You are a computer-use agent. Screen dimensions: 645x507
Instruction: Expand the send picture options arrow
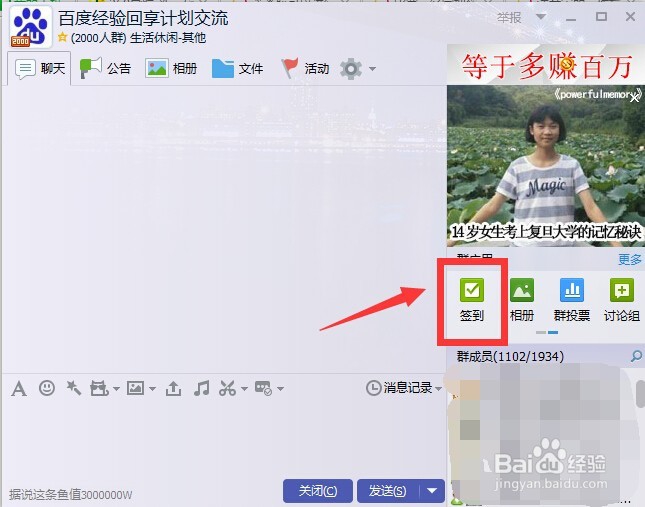point(152,389)
